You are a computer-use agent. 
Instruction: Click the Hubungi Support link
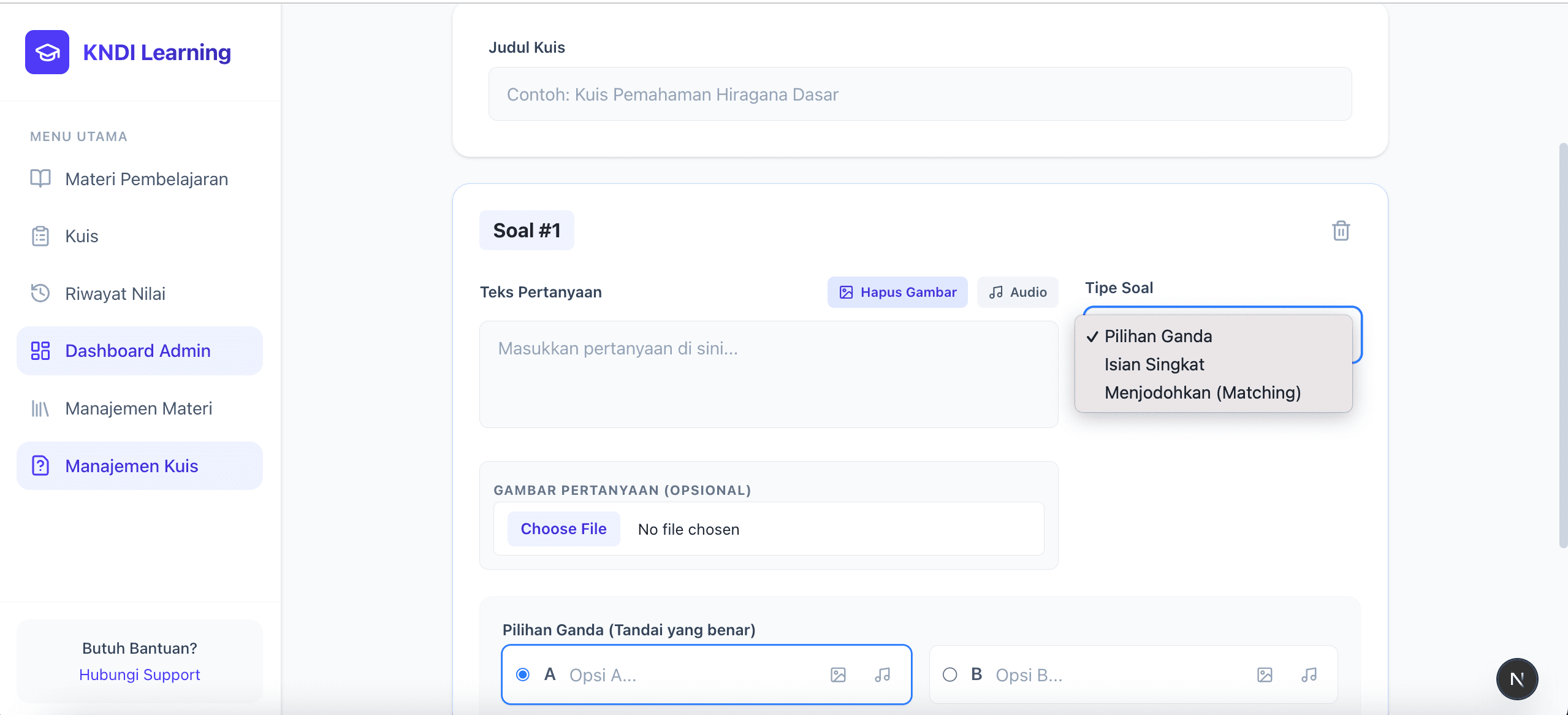coord(140,675)
